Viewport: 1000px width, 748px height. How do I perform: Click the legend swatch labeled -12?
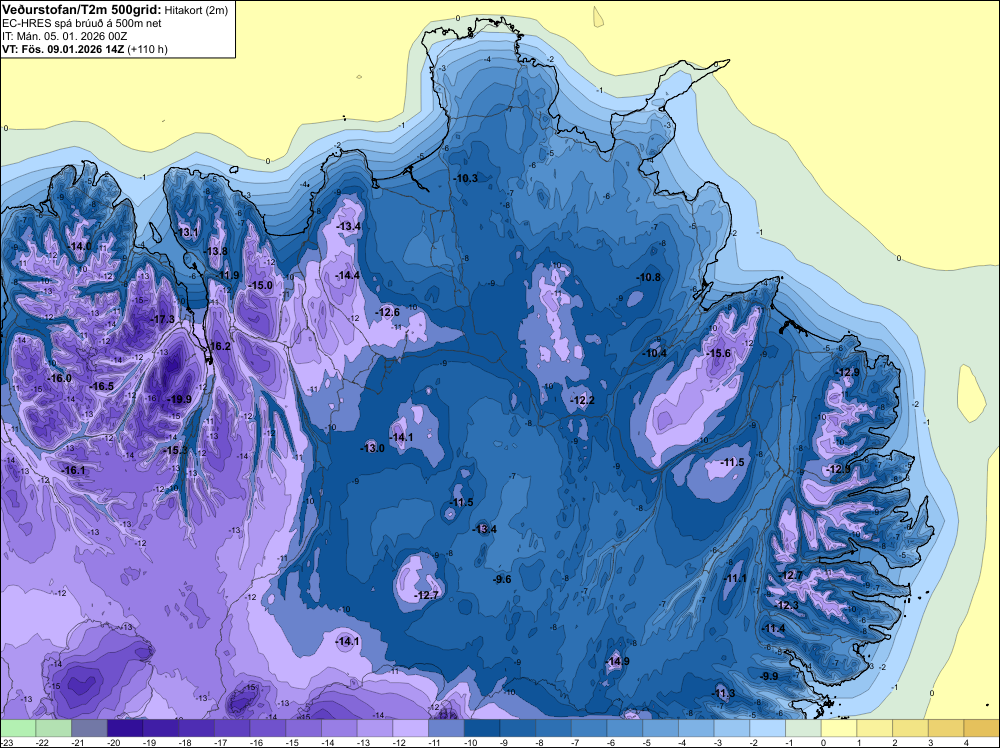tap(411, 728)
